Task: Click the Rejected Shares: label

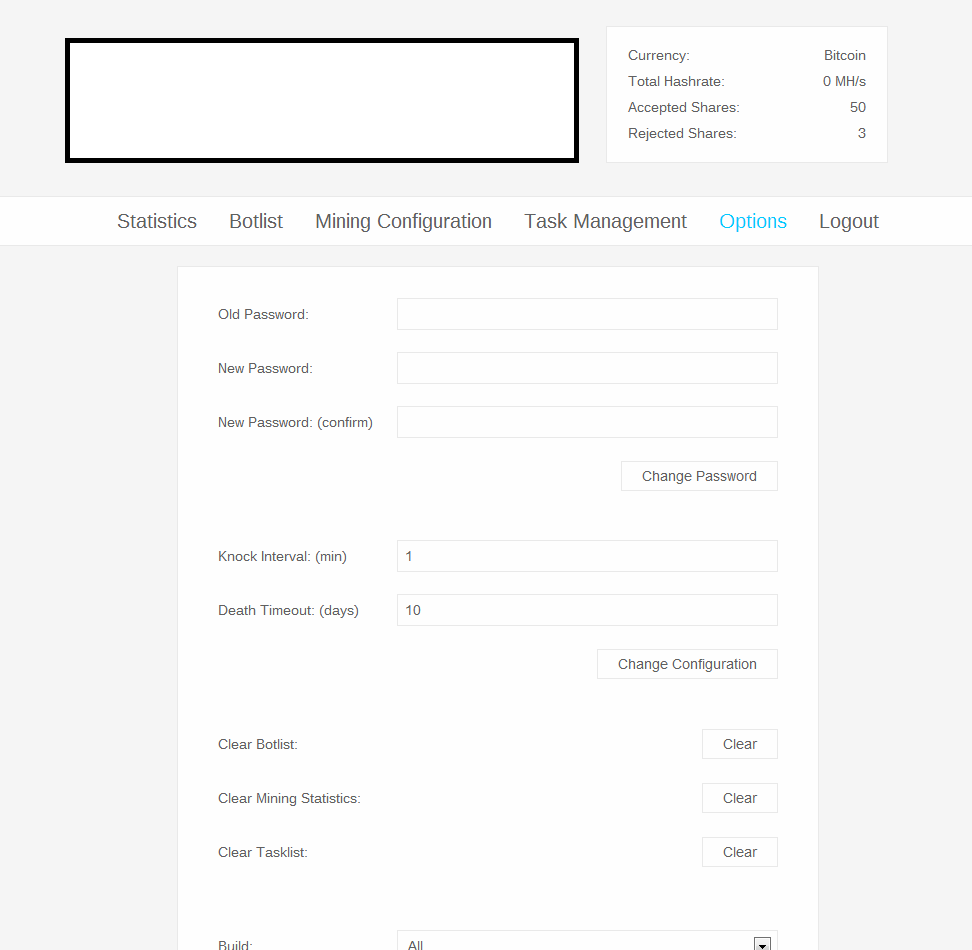Action: coord(682,133)
